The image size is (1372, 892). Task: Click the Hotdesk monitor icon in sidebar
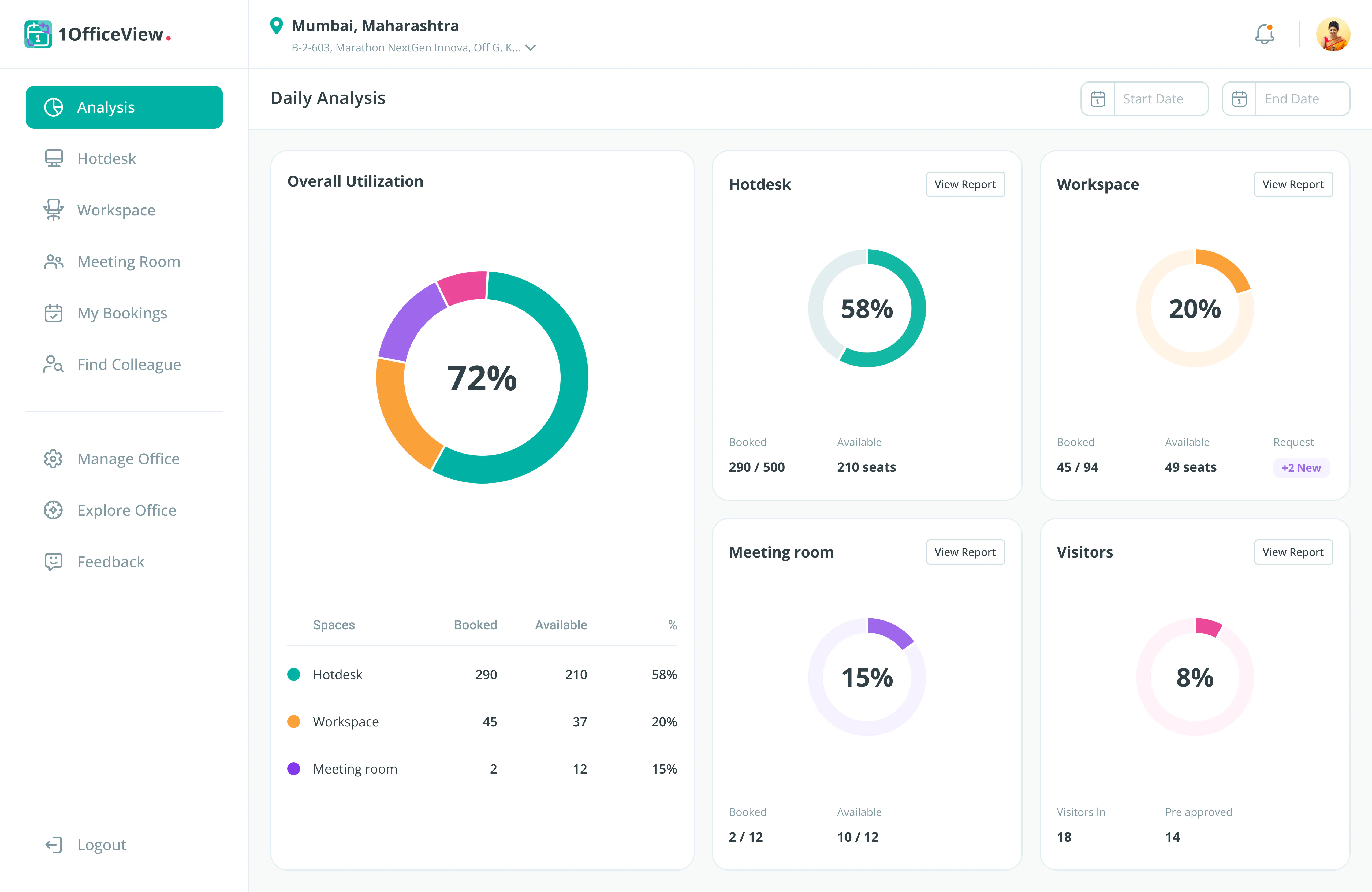click(x=54, y=159)
